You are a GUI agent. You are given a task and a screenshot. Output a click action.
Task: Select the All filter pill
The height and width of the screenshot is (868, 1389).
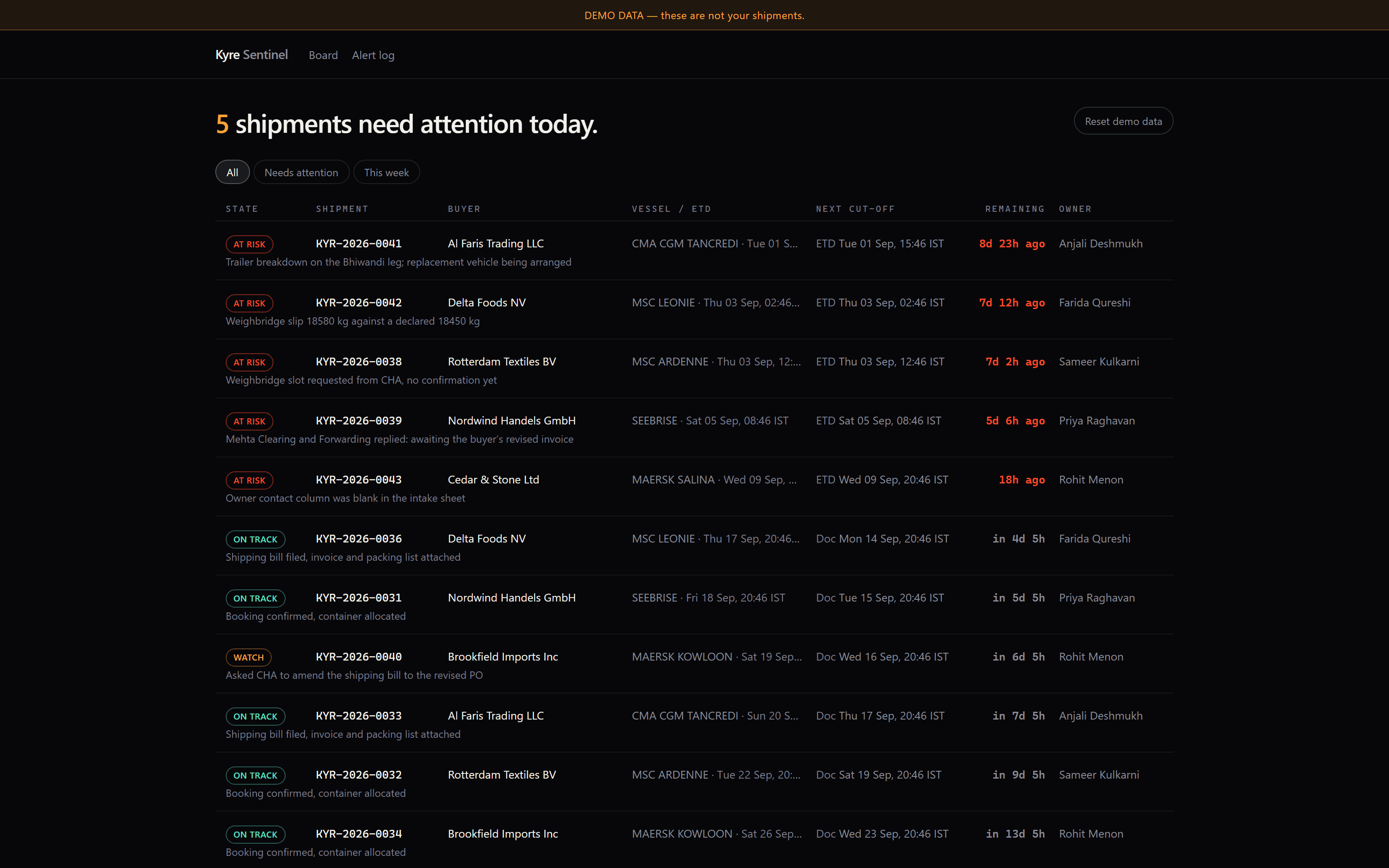pyautogui.click(x=233, y=172)
